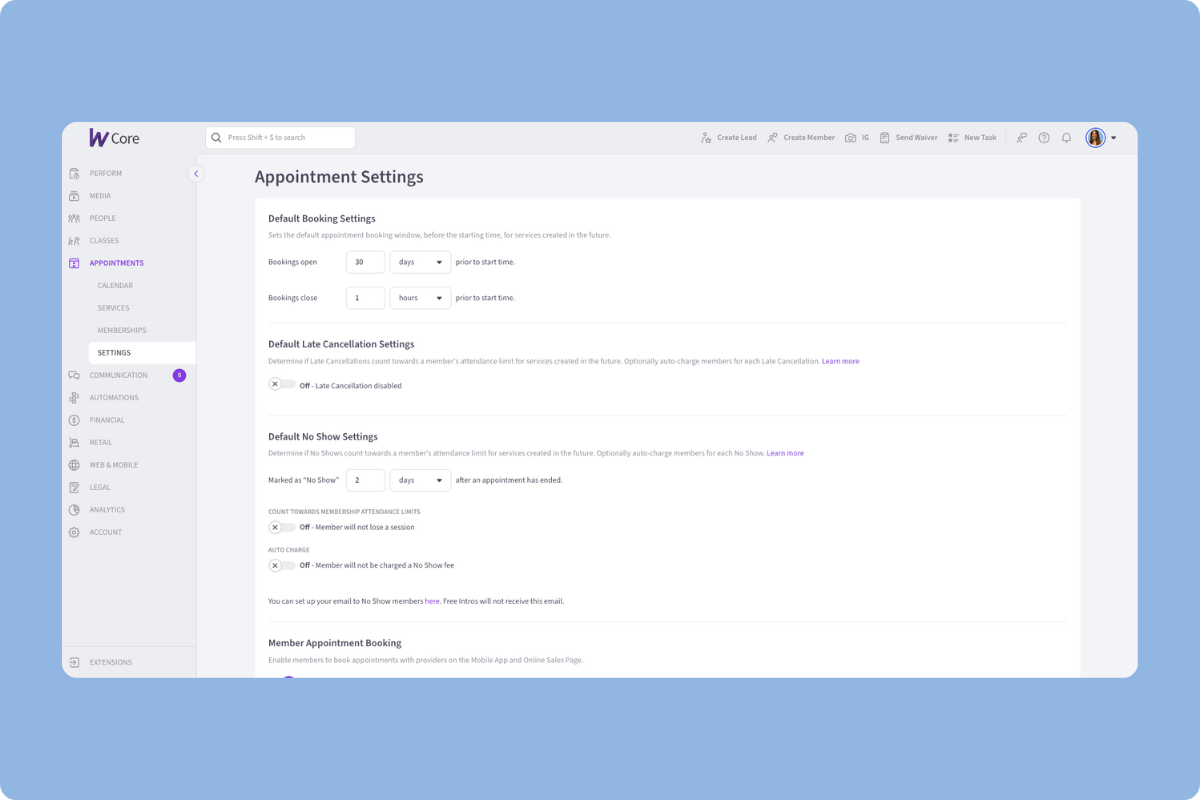Click the Learn more link for No Show settings

(x=786, y=452)
